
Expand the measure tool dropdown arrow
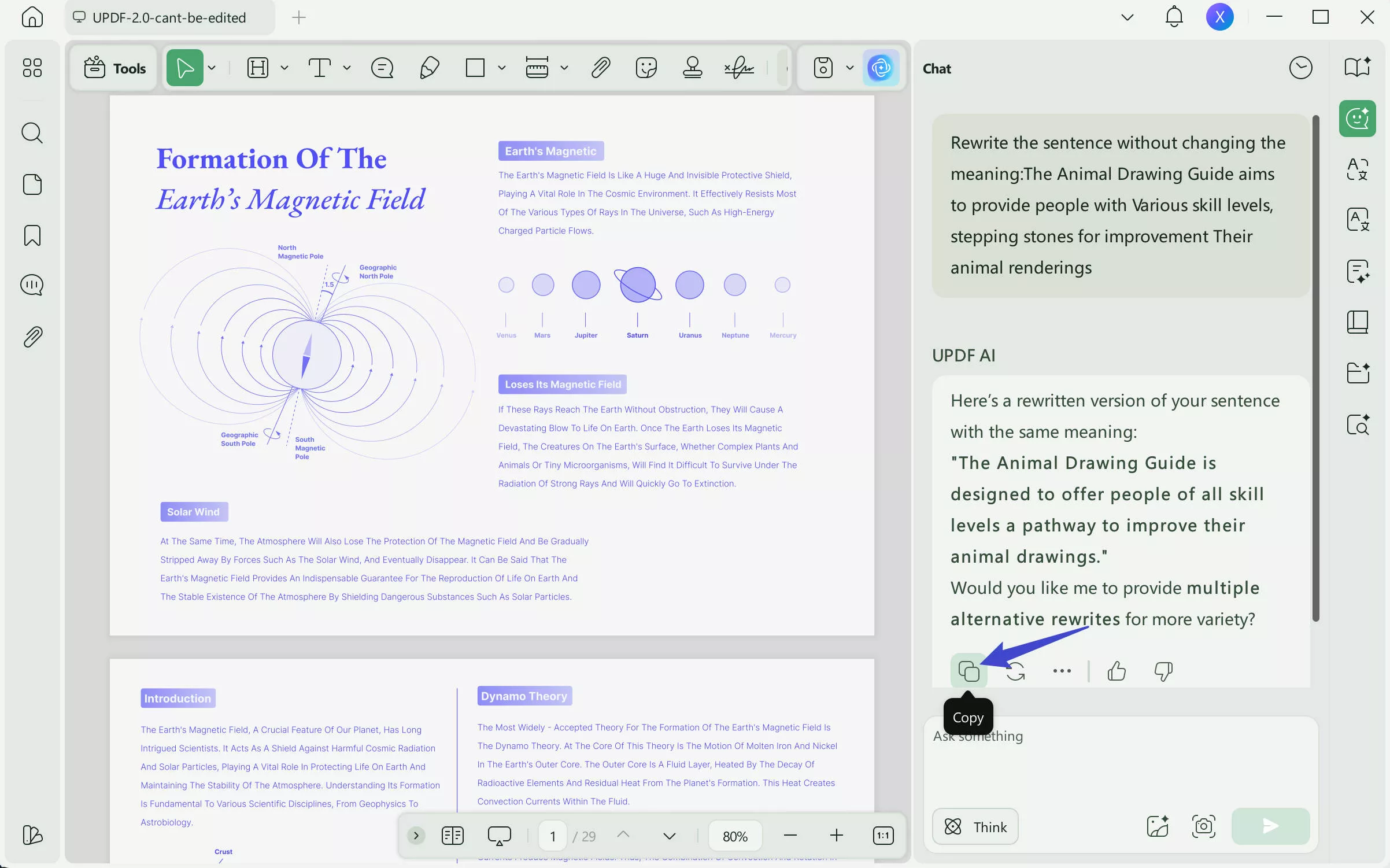pos(564,68)
